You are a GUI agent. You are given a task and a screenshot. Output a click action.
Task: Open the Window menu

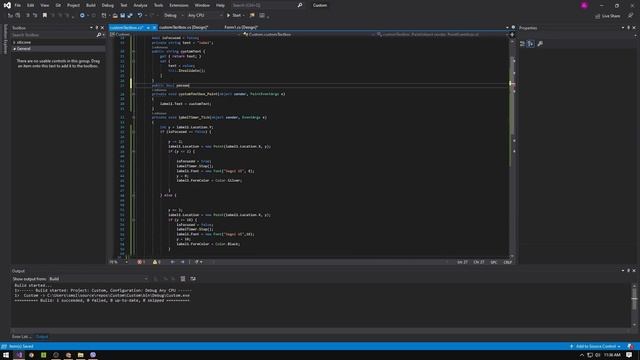point(202,5)
